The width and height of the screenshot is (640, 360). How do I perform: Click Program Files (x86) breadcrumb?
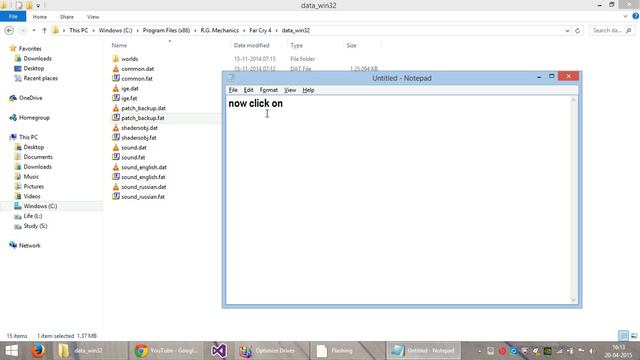pos(166,31)
